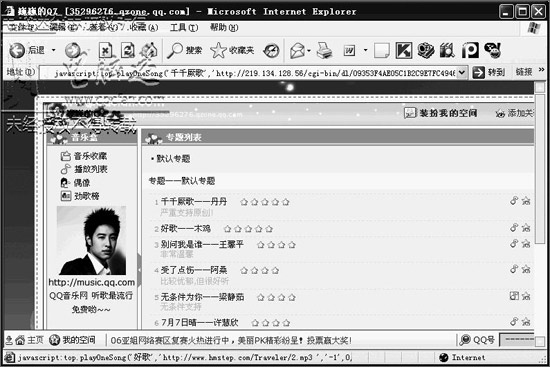Click the 转到 Go button
This screenshot has height=367, width=550.
(x=489, y=72)
